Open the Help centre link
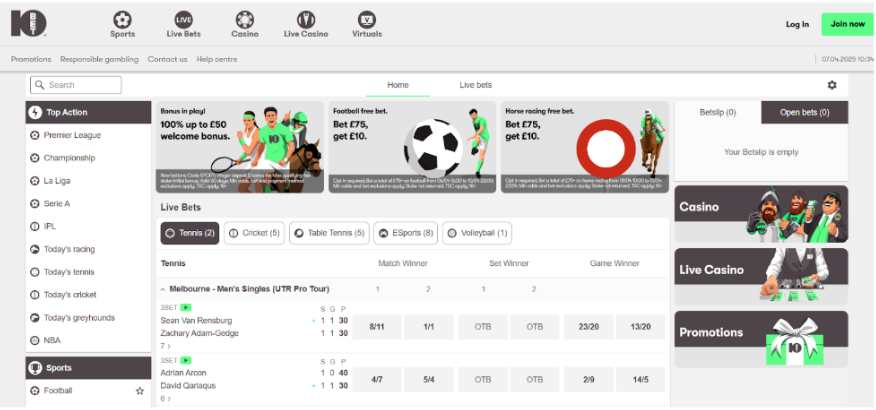876x410 pixels. 217,59
